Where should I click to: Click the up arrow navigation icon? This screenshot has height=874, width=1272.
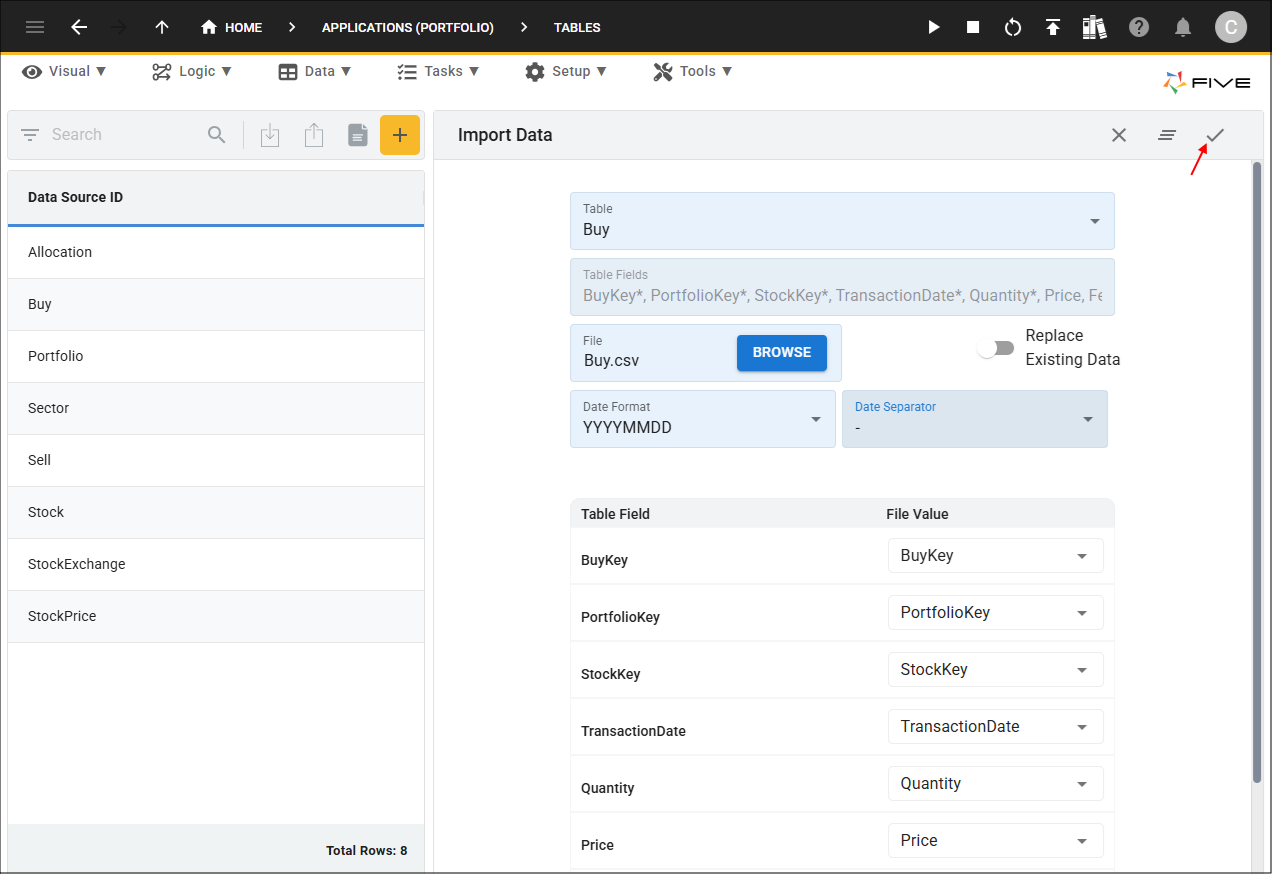(x=162, y=27)
